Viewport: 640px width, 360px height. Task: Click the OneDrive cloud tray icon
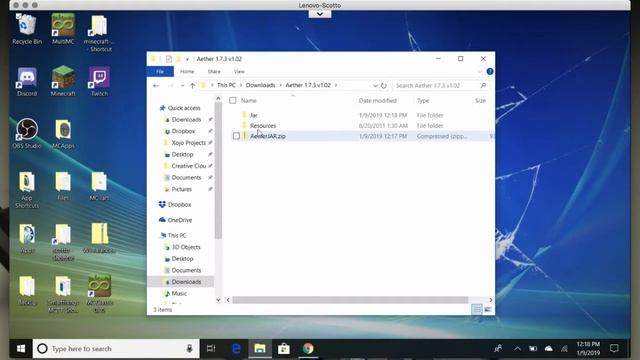click(x=548, y=349)
